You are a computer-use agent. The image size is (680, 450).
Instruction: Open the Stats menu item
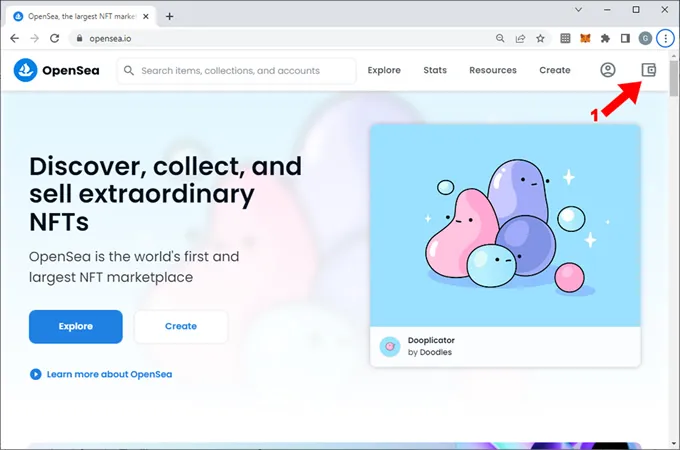tap(435, 70)
